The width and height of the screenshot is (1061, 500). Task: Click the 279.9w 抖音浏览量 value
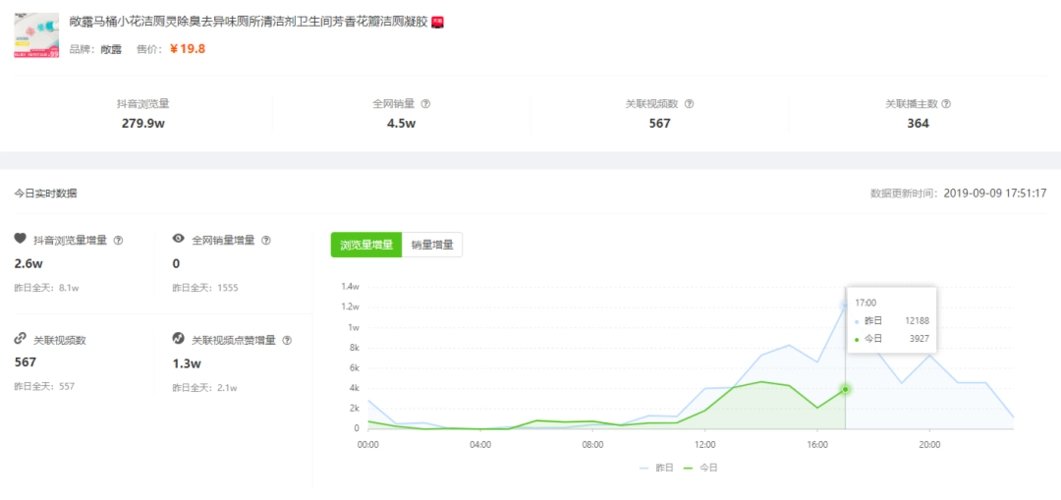(143, 123)
